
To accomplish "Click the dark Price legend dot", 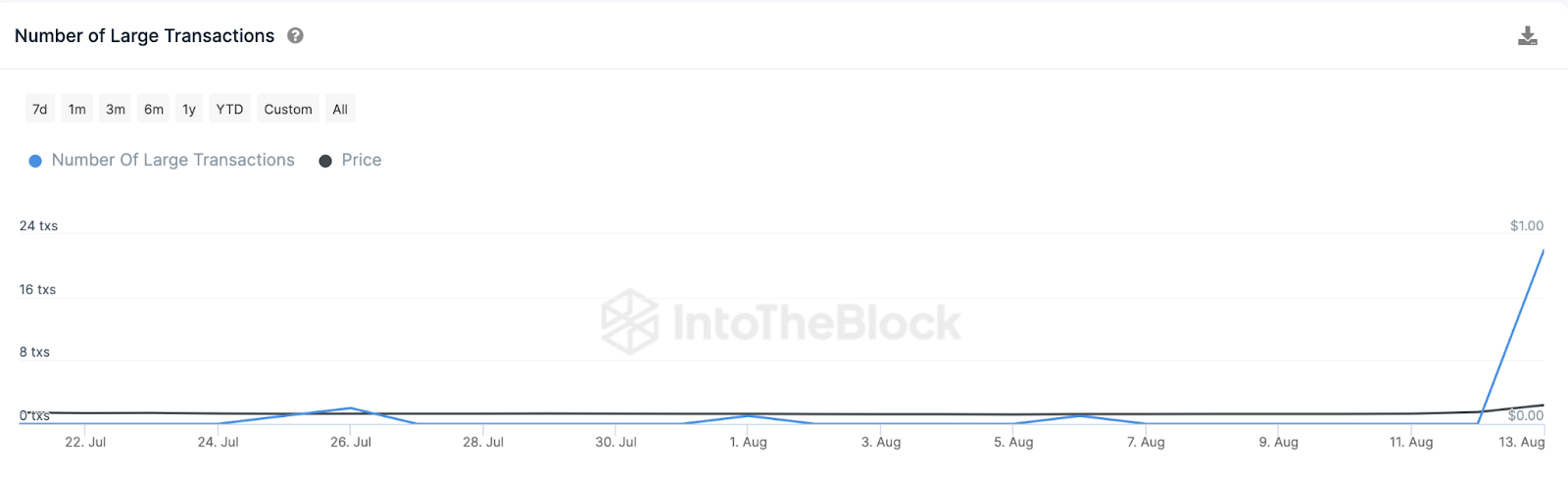I will (325, 161).
